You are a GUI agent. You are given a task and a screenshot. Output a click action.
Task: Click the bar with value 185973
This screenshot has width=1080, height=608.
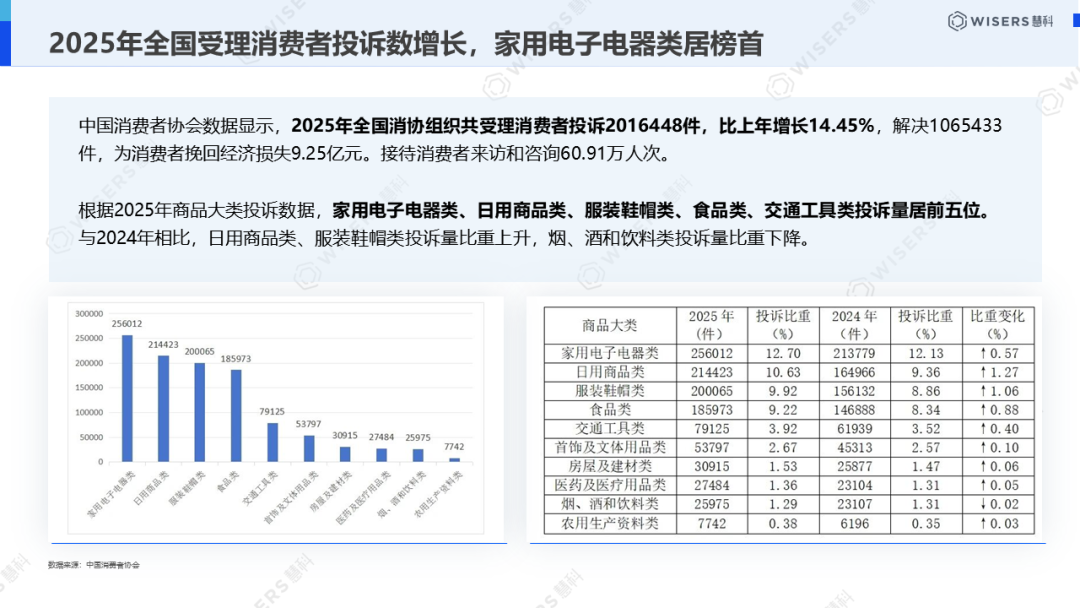pyautogui.click(x=236, y=416)
